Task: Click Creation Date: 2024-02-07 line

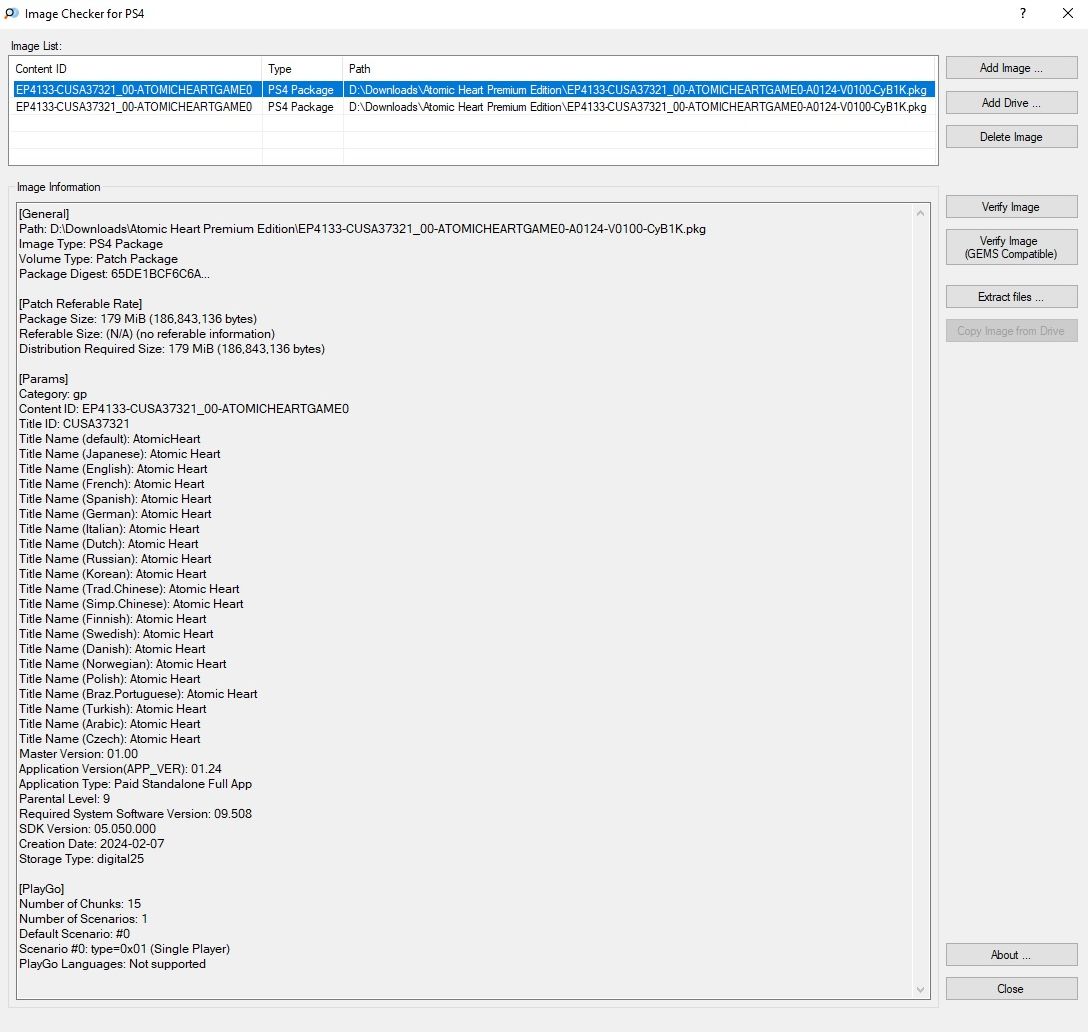Action: (x=92, y=844)
